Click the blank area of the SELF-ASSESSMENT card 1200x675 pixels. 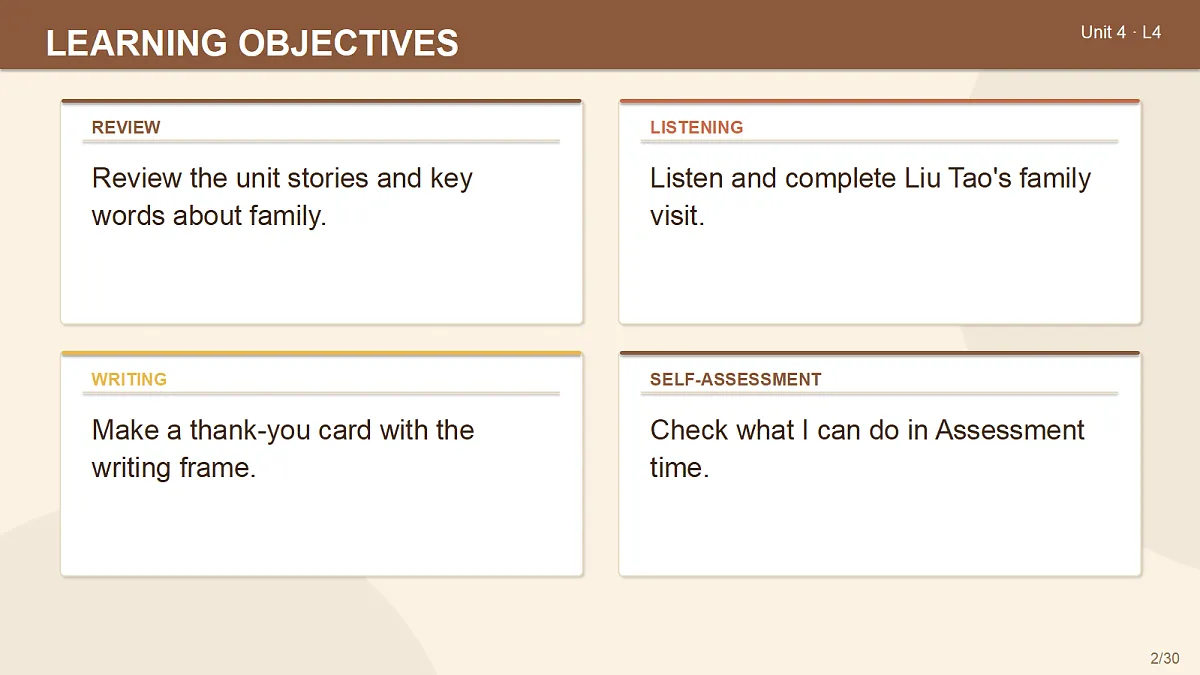[x=880, y=529]
